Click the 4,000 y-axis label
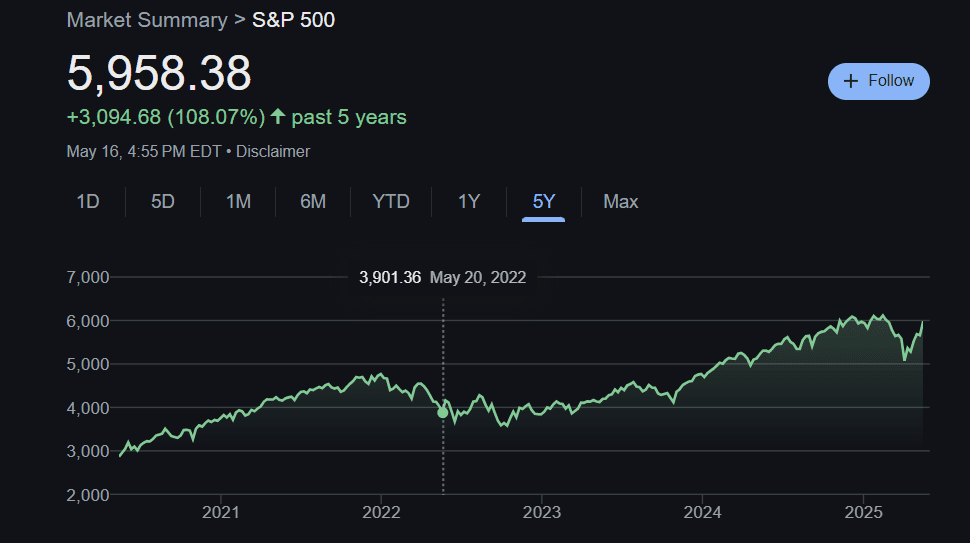Screen dimensions: 970x543 coord(88,408)
